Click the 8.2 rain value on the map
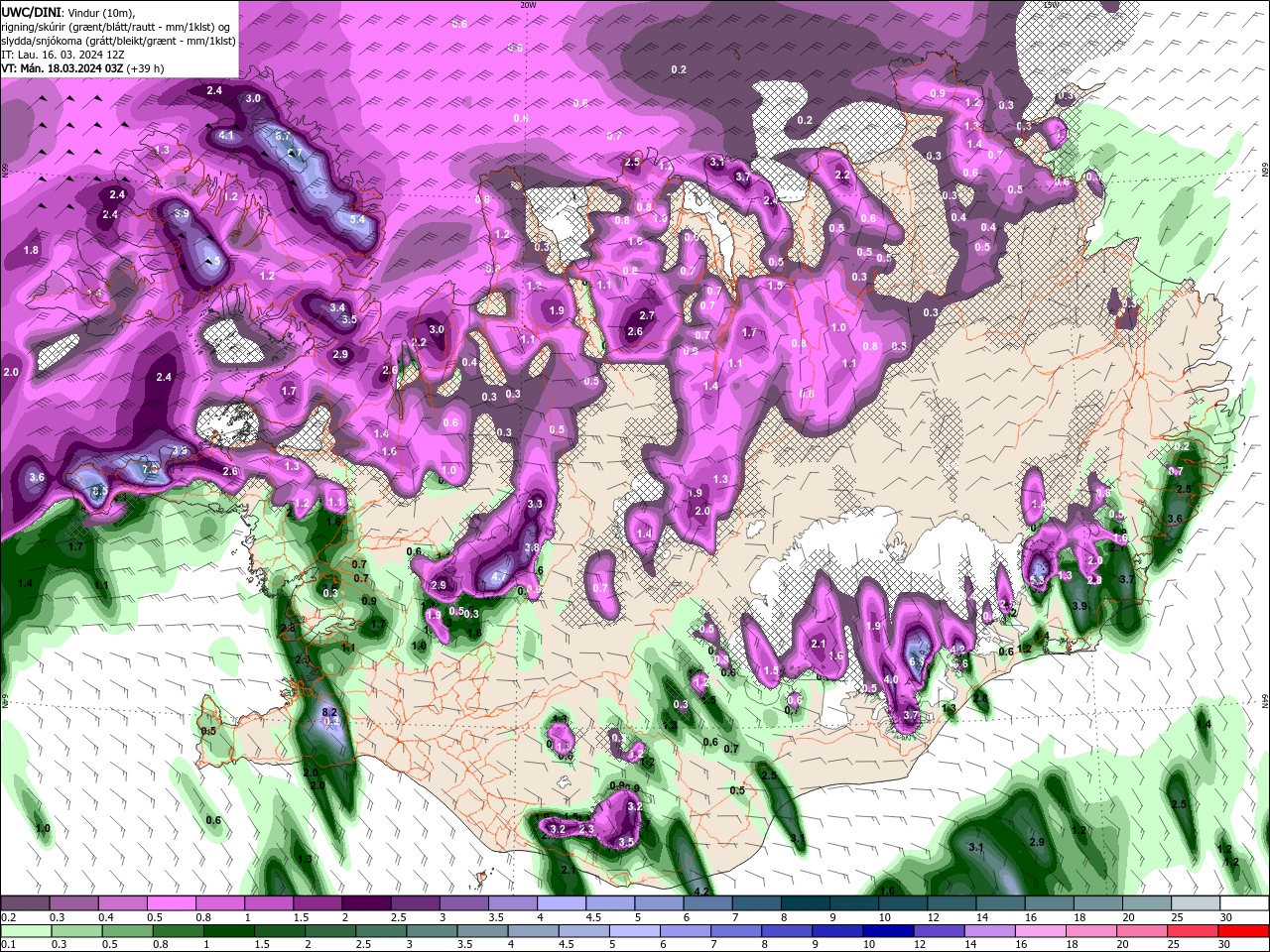Viewport: 1270px width, 952px height. click(x=330, y=712)
